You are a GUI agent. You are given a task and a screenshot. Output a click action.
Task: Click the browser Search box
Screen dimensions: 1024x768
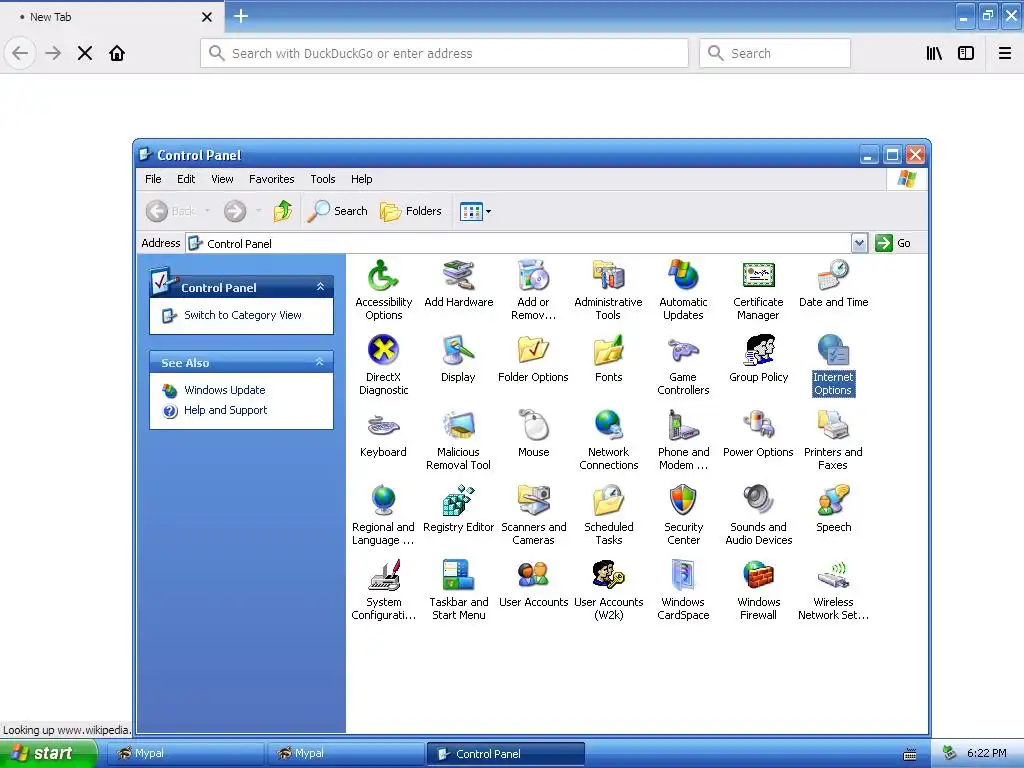775,53
